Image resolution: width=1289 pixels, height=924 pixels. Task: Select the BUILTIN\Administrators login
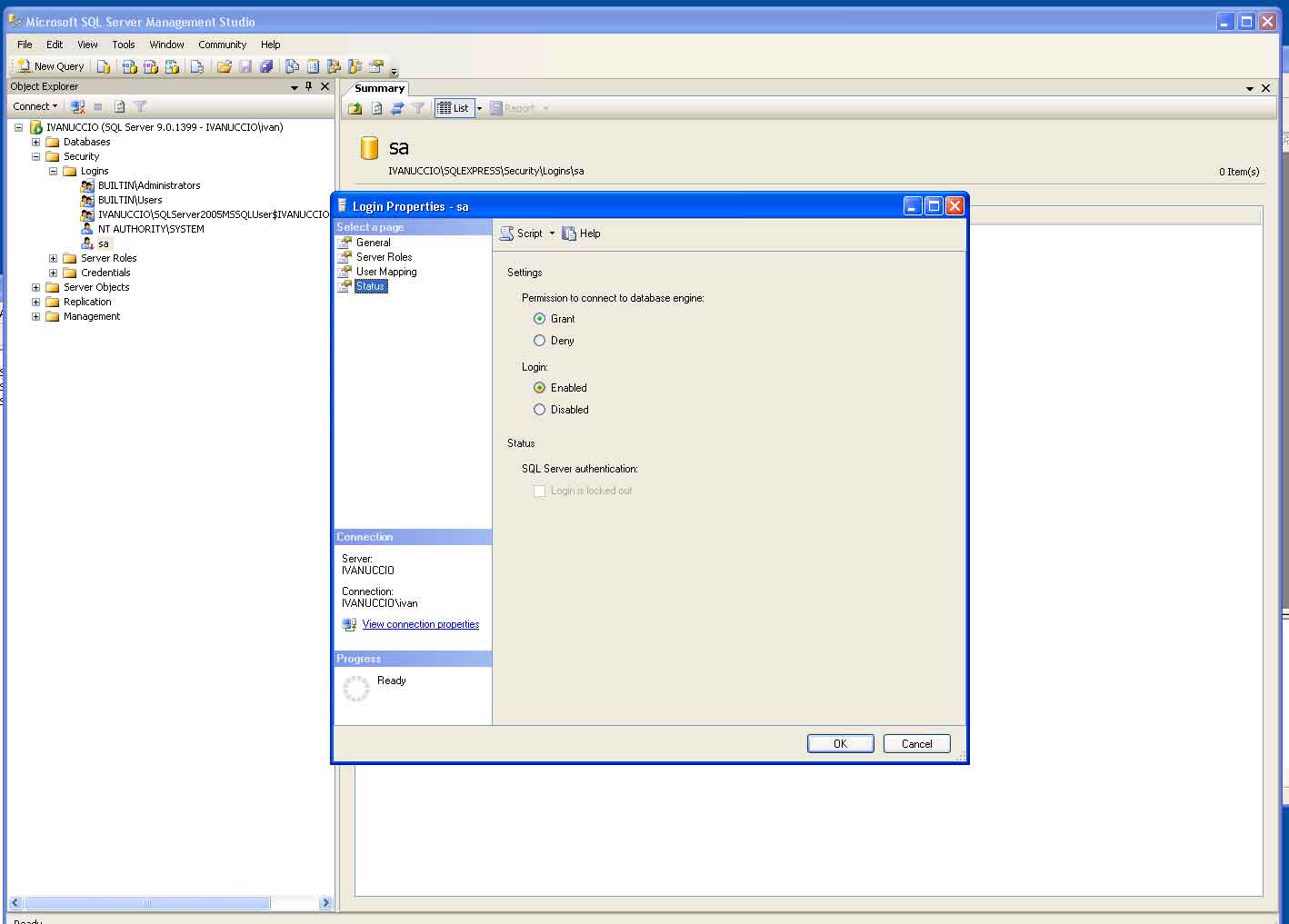pyautogui.click(x=149, y=185)
